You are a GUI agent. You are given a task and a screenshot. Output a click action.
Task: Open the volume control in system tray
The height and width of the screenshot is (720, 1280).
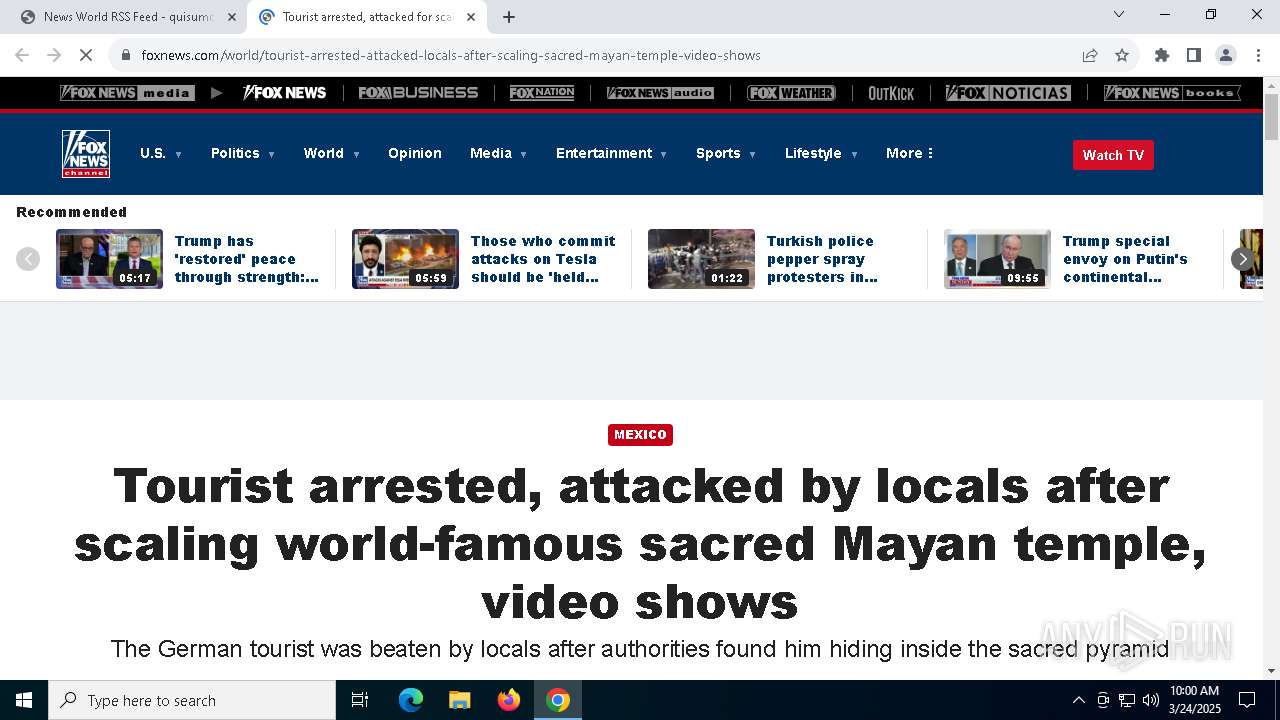coord(1151,700)
